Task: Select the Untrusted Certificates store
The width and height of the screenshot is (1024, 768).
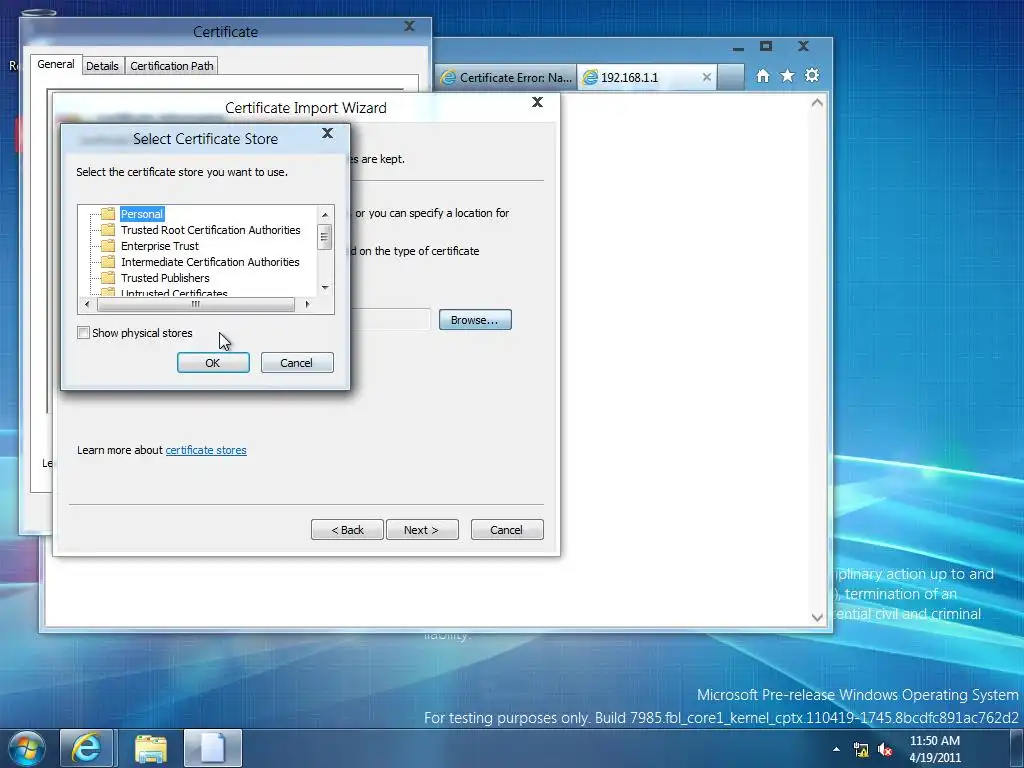Action: 174,293
